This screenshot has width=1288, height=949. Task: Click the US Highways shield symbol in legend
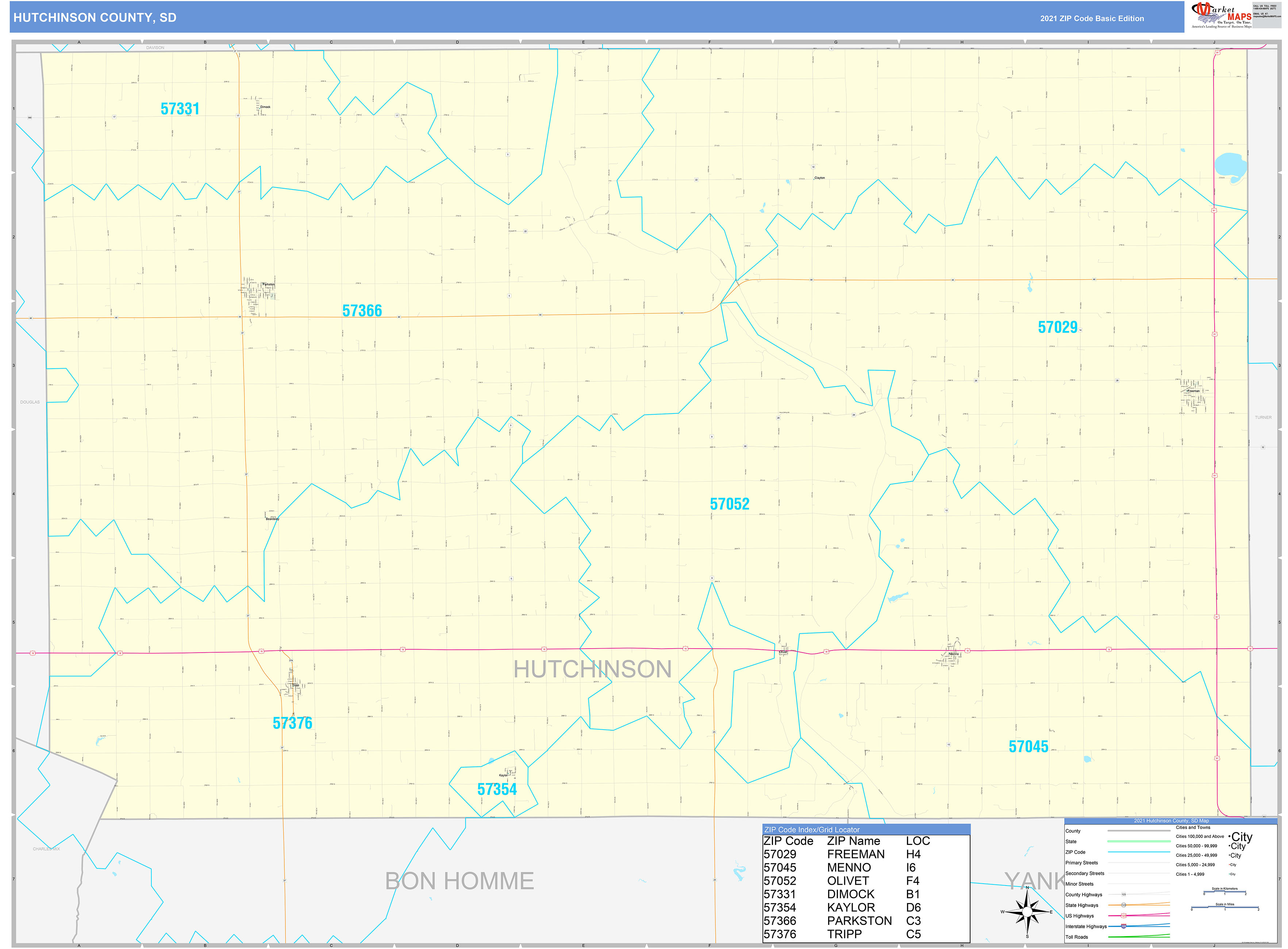coord(1124,916)
